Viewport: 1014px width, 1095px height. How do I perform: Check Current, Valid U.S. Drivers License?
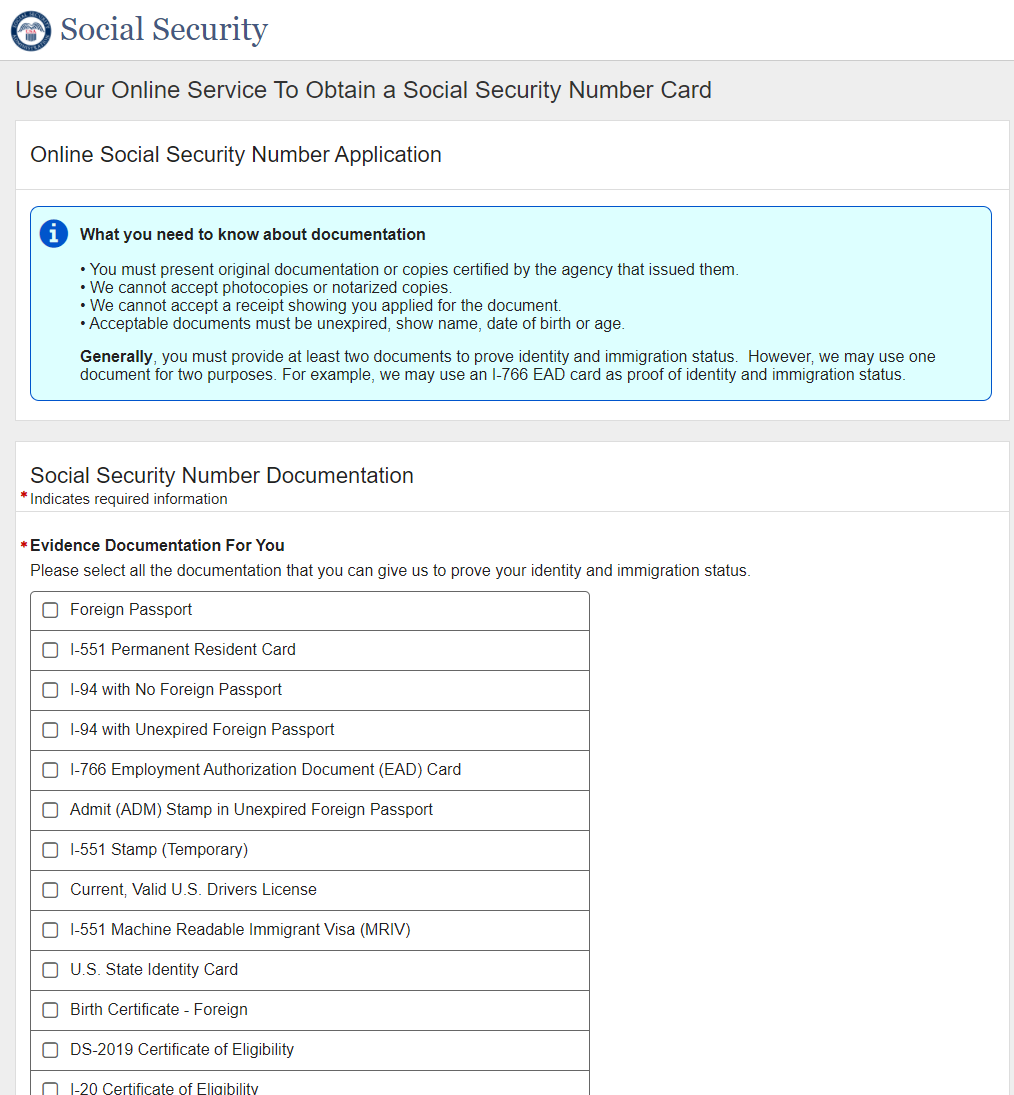[x=51, y=890]
